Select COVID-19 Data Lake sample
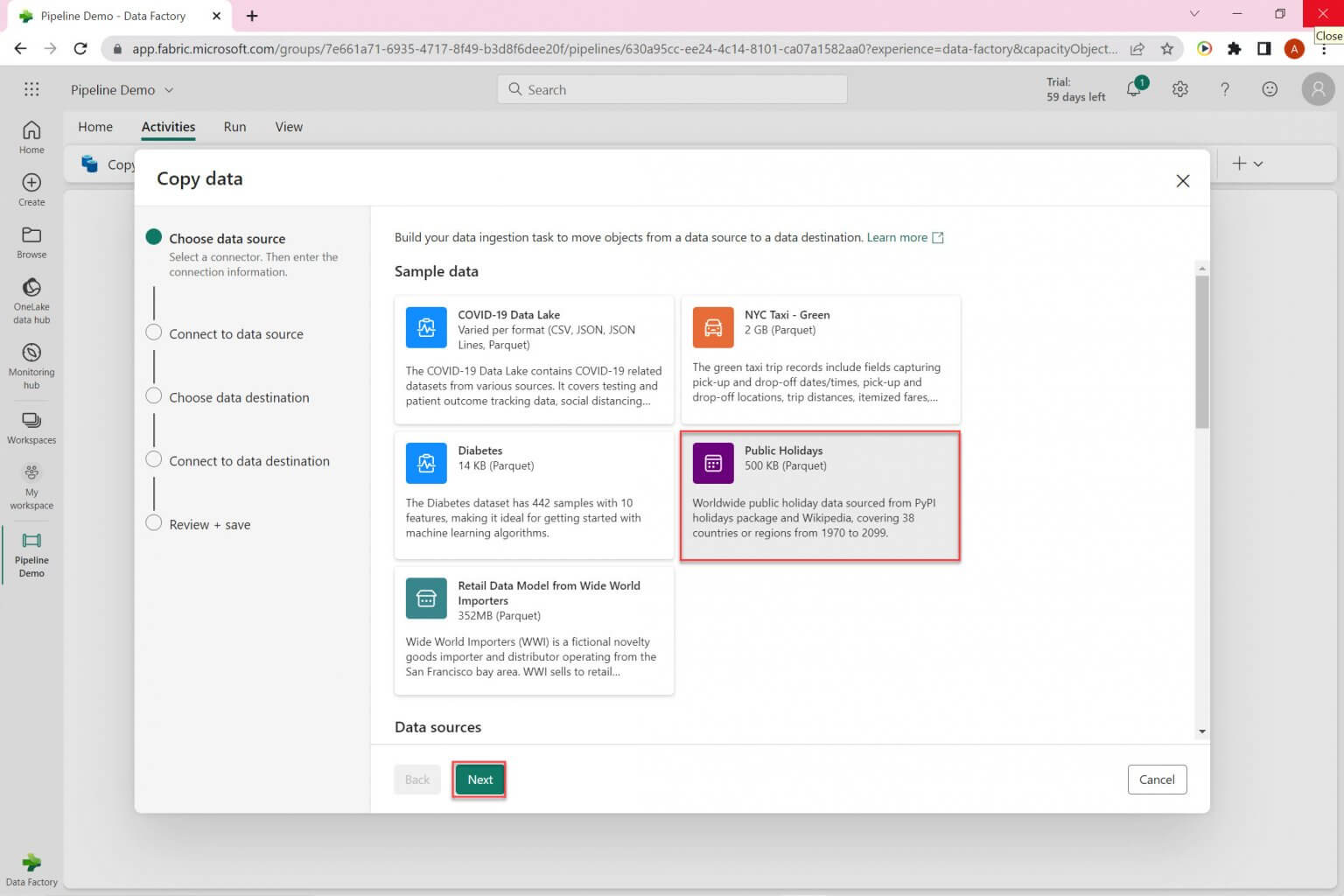This screenshot has width=1344, height=896. click(x=534, y=360)
